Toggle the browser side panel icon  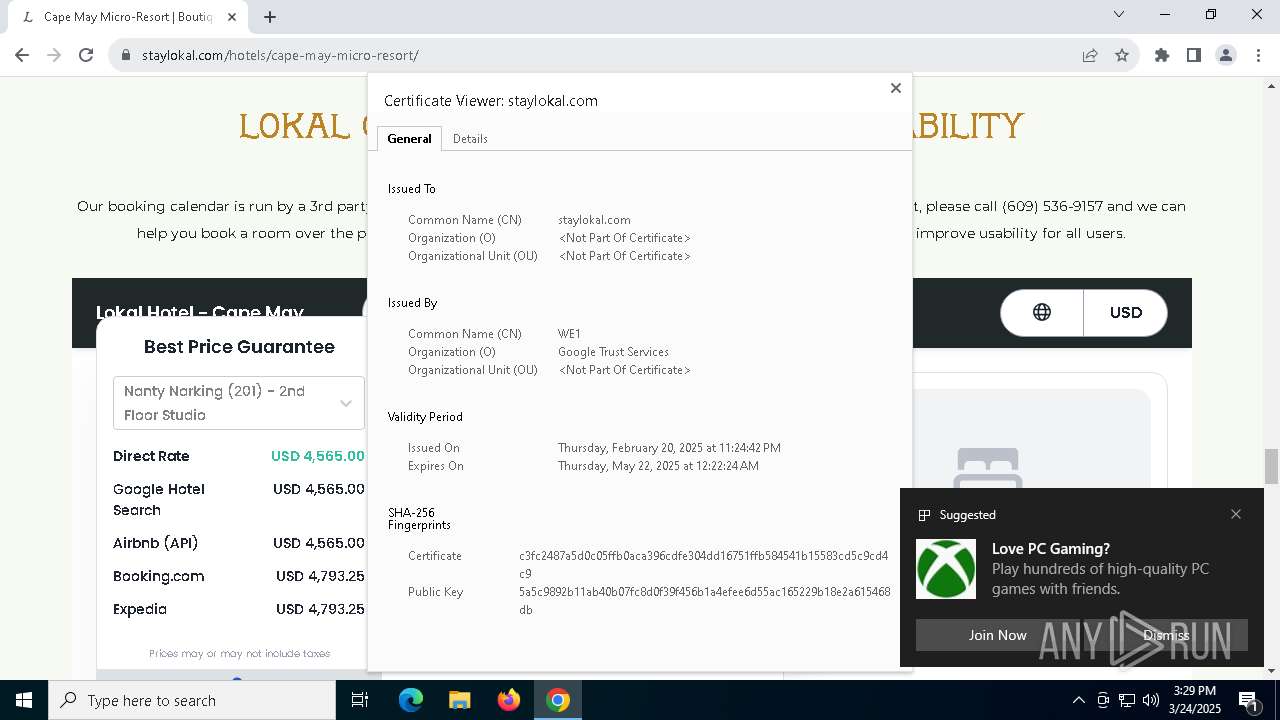pos(1194,55)
